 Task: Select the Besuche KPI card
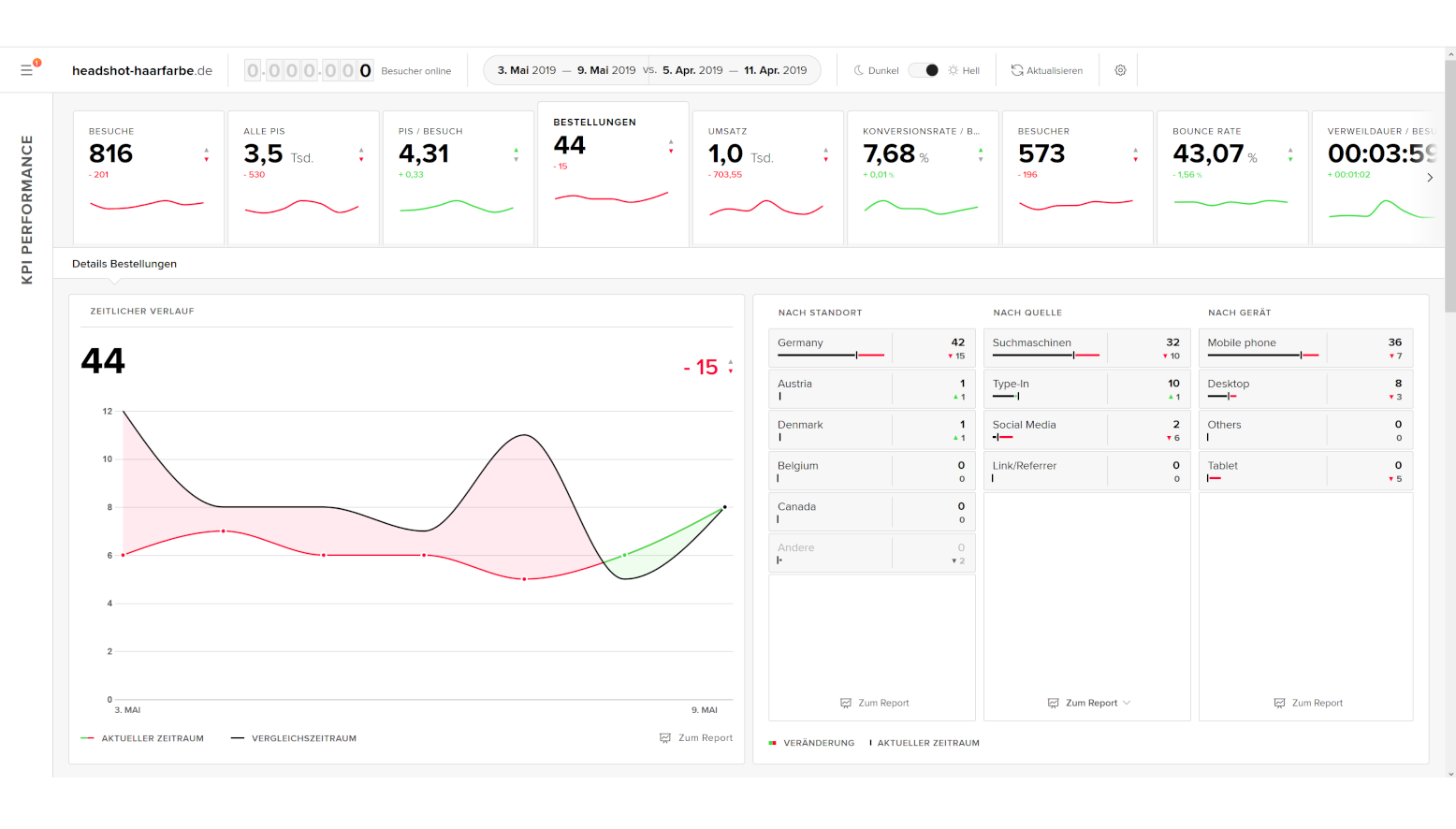(149, 178)
